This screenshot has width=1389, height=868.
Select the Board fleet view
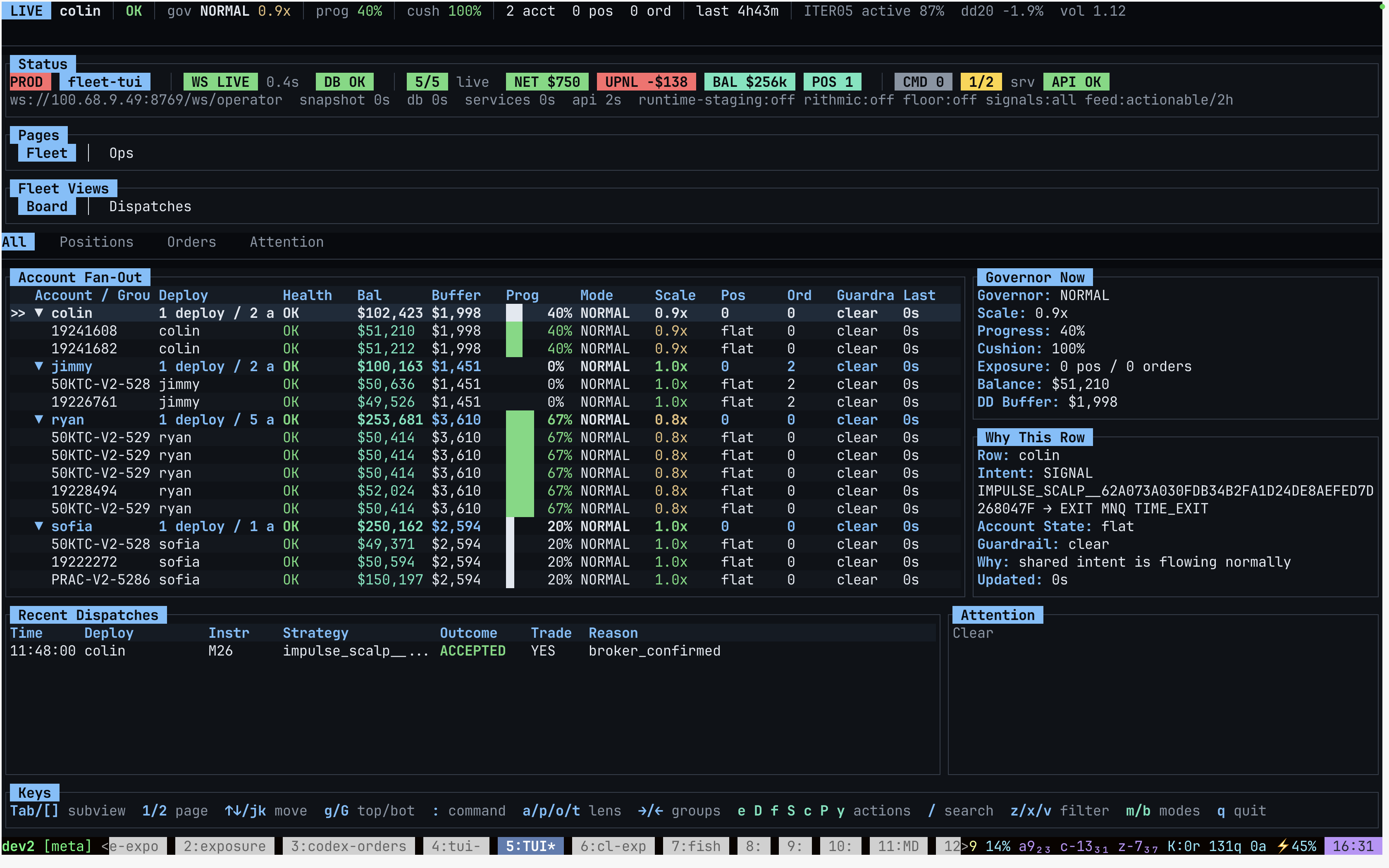click(46, 207)
